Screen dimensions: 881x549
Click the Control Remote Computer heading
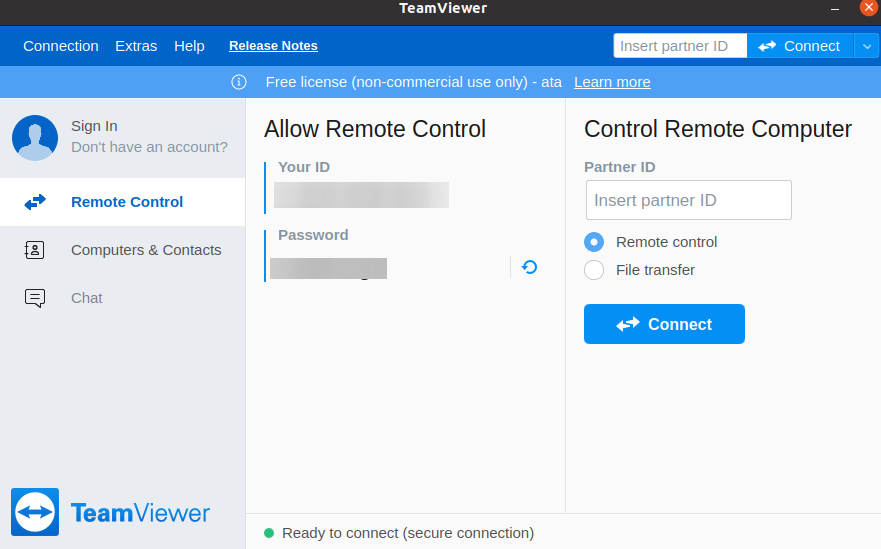717,129
